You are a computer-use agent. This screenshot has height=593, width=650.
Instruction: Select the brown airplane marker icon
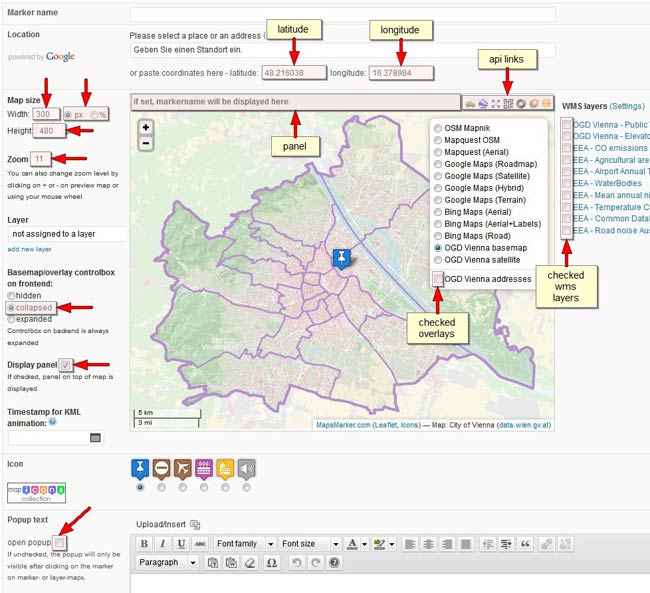click(182, 468)
